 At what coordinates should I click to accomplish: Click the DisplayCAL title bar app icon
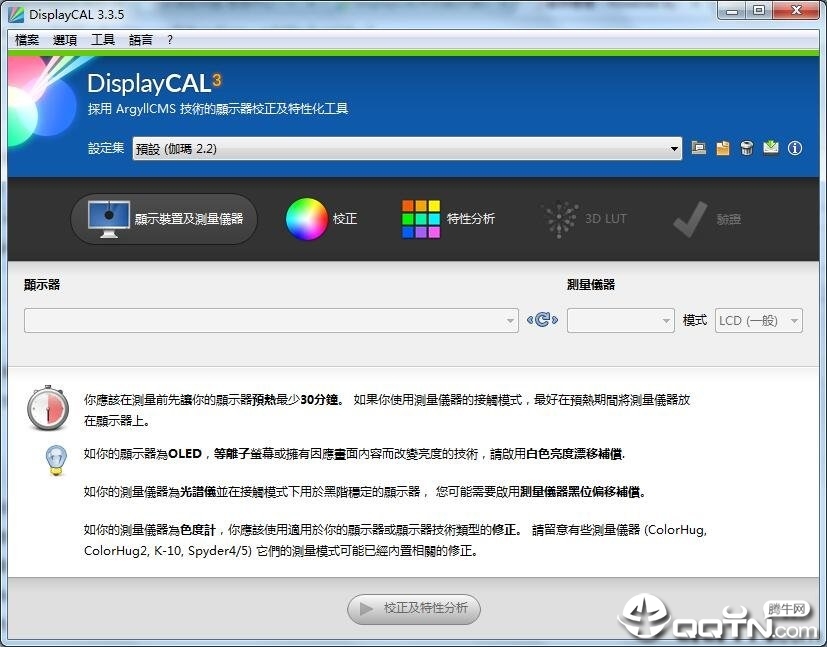click(x=16, y=14)
